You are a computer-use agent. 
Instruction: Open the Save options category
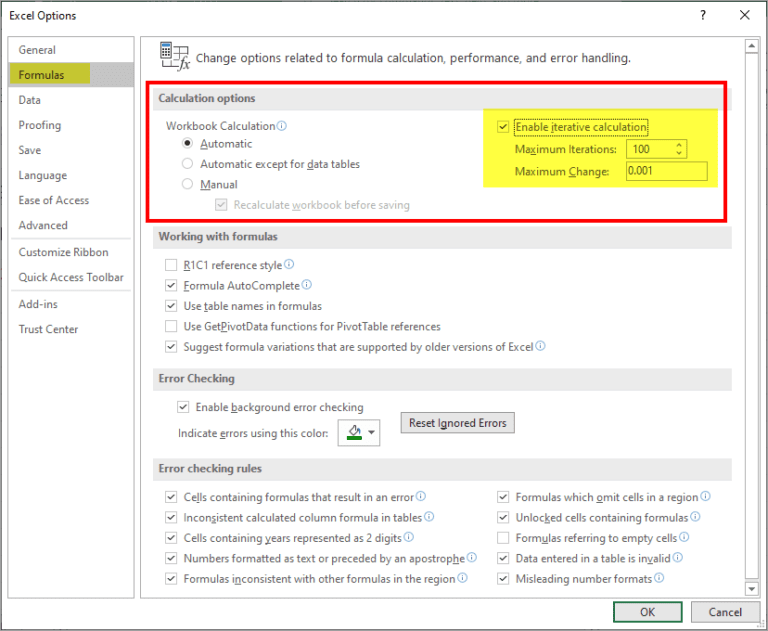71,150
